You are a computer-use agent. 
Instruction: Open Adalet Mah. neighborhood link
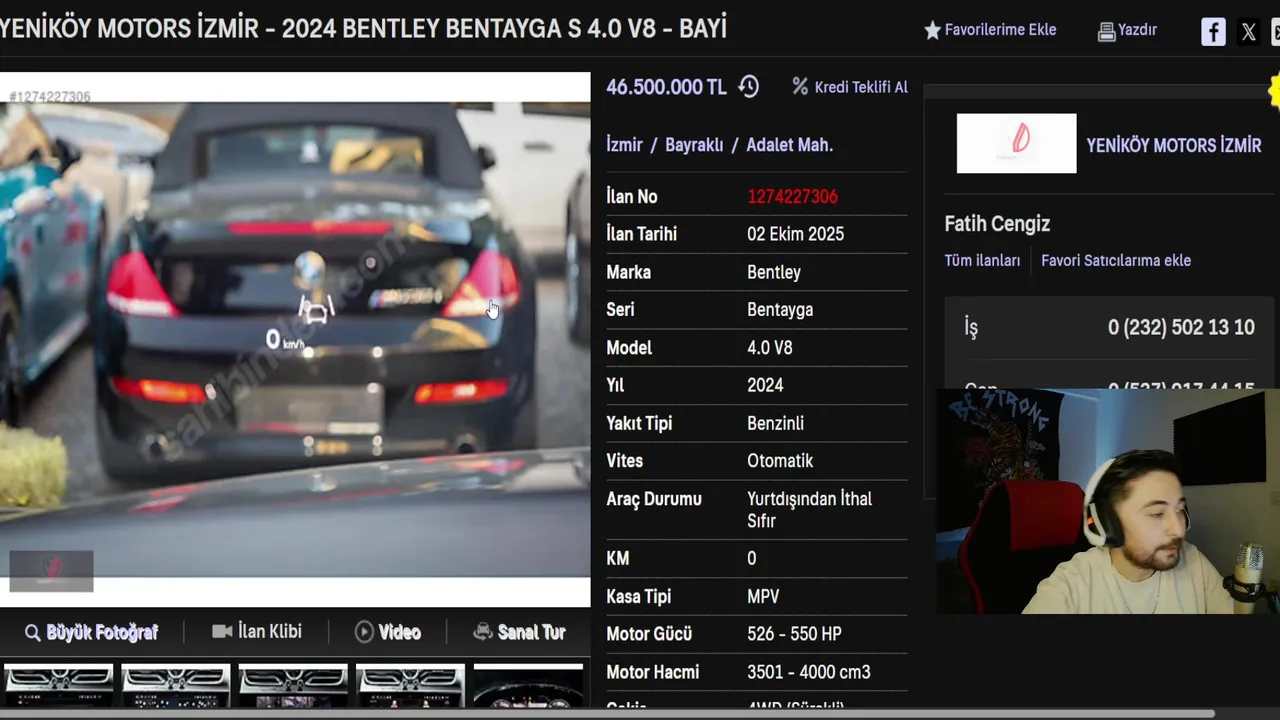coord(789,145)
